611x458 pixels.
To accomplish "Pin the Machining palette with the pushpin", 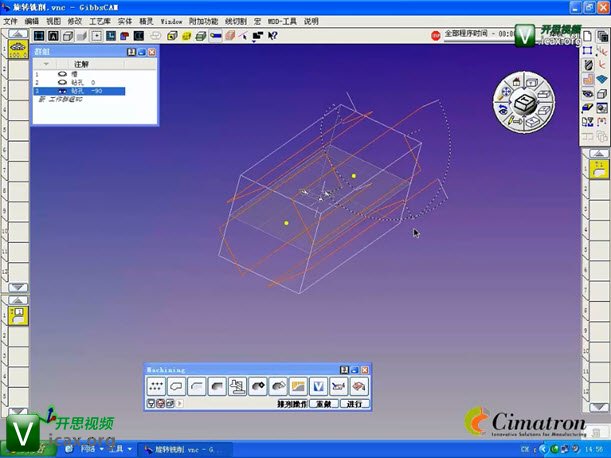I will 344,370.
